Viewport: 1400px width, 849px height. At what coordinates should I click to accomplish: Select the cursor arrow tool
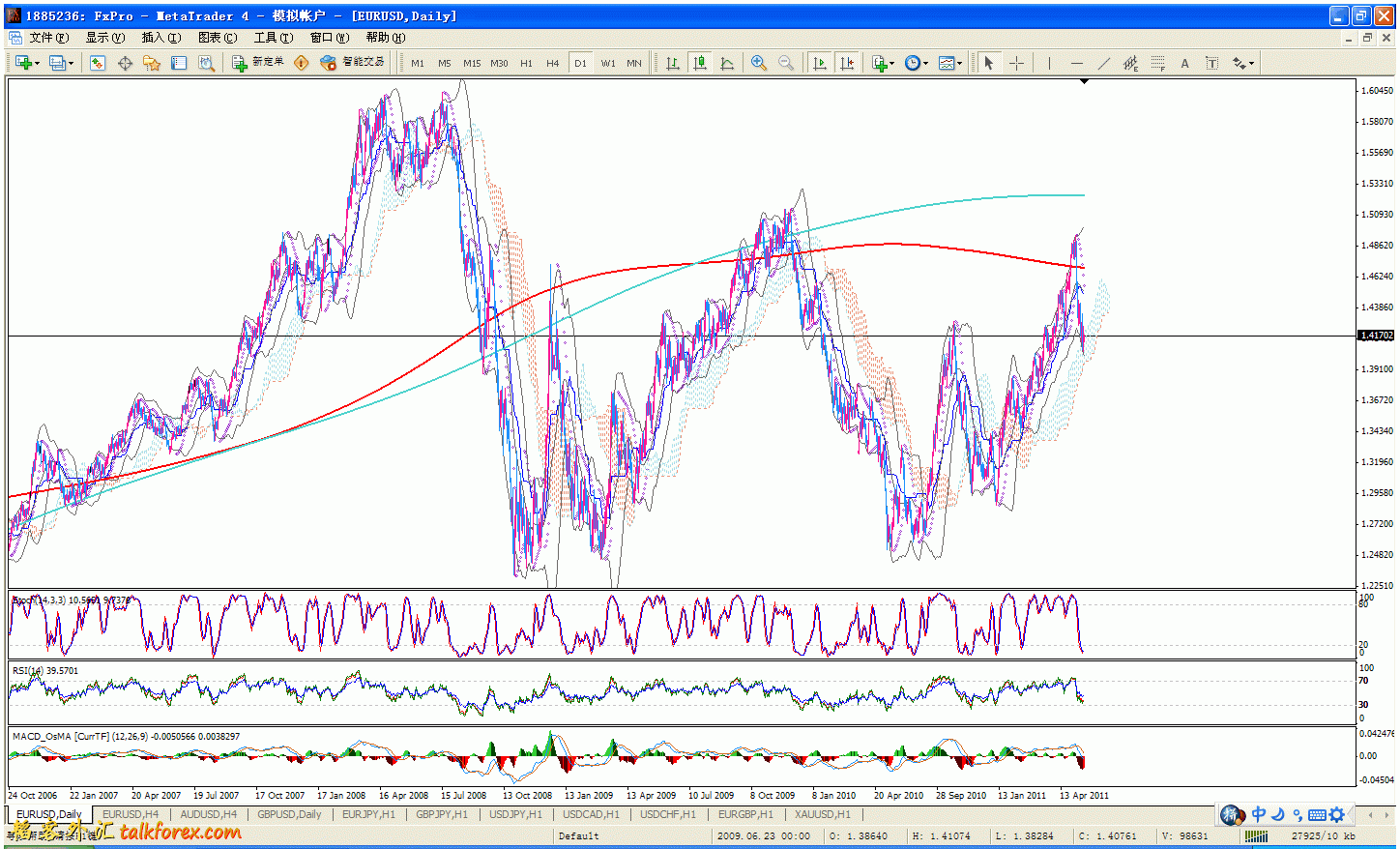click(988, 63)
